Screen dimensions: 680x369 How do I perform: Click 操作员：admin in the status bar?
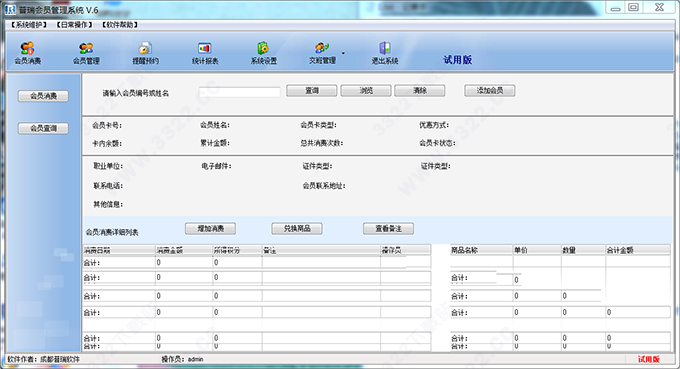[x=182, y=359]
